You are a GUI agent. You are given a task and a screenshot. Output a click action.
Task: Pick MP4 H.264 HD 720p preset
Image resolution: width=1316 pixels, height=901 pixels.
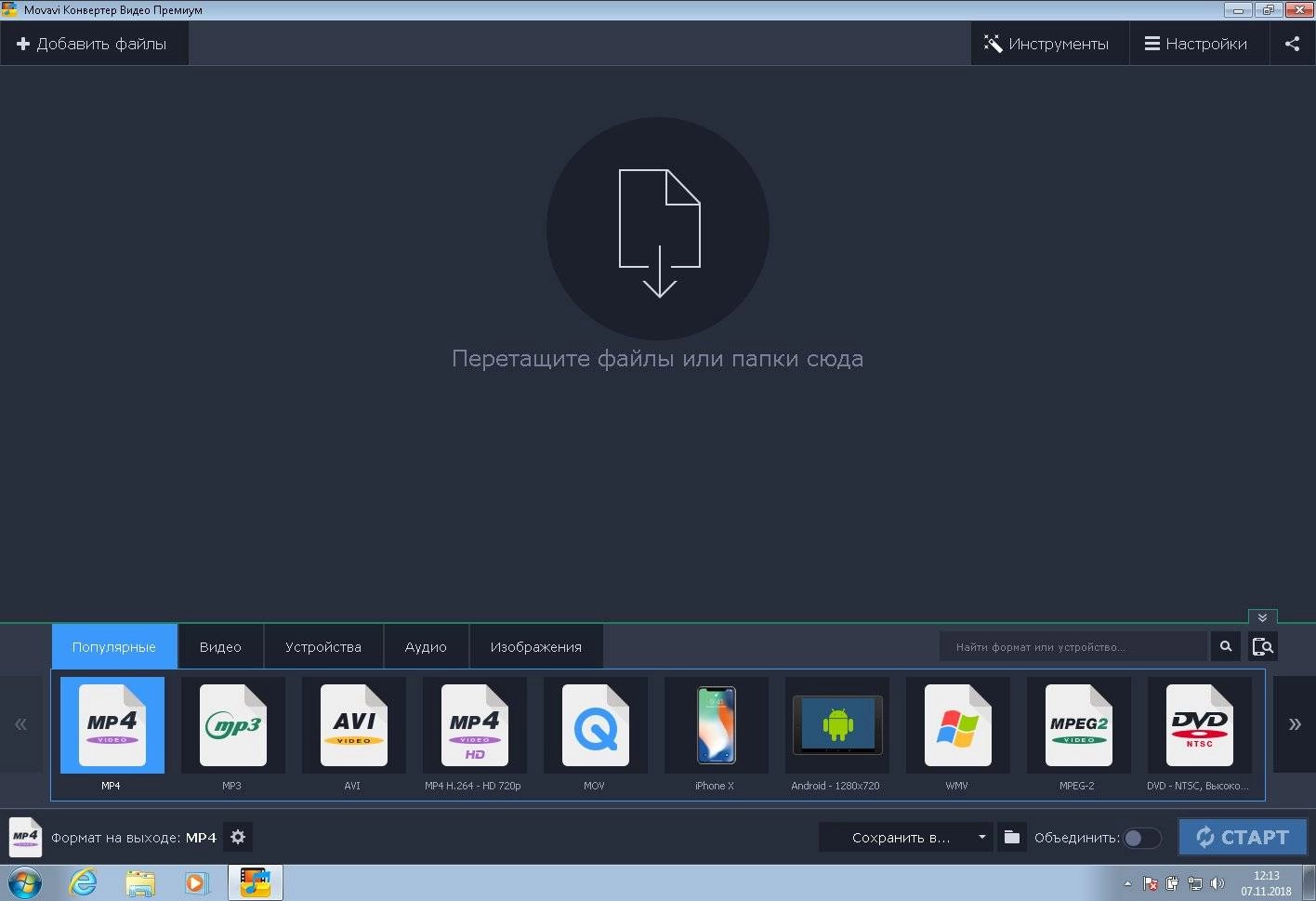(x=475, y=725)
